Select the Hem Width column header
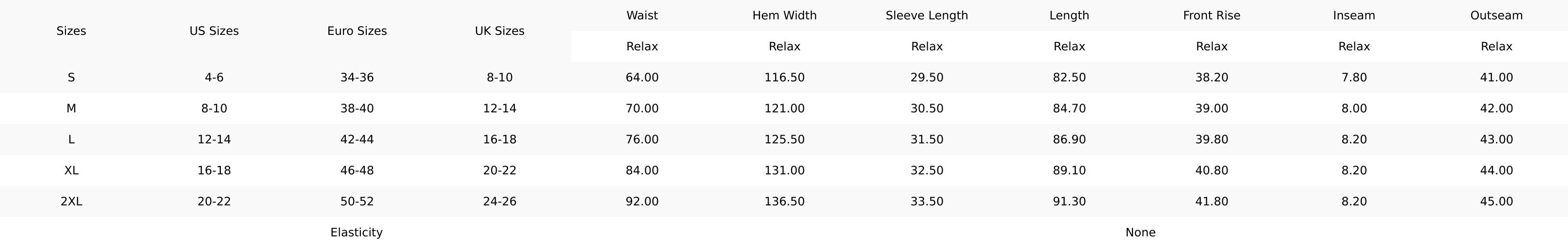This screenshot has width=1568, height=248. (x=784, y=16)
